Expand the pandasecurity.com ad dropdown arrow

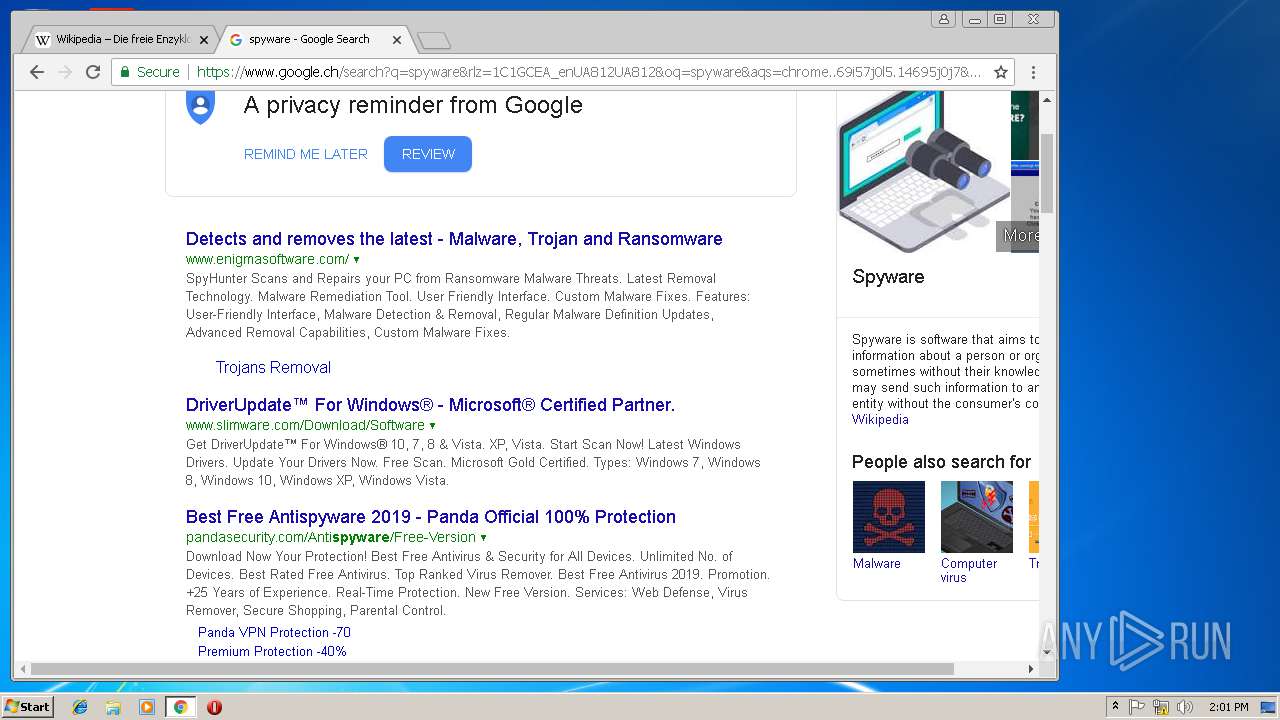click(484, 538)
